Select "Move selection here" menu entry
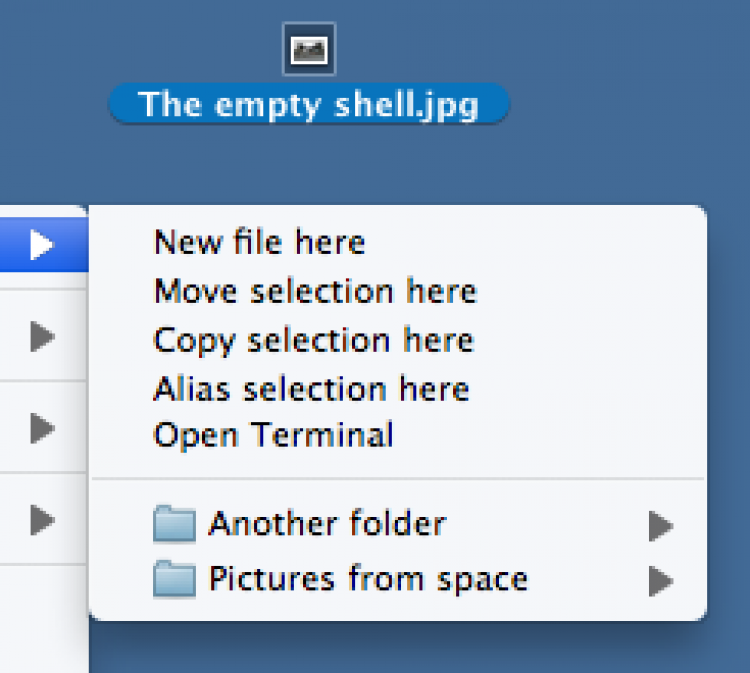The image size is (750, 673). click(315, 291)
